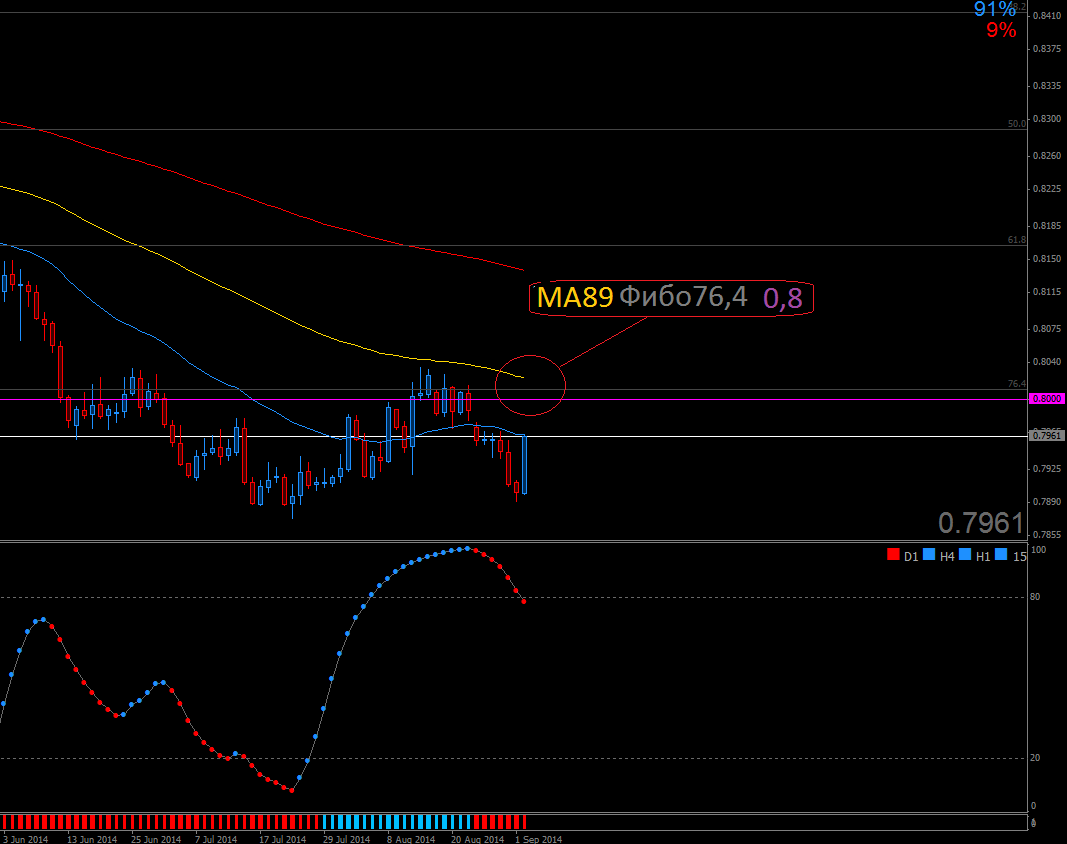Click the large grey 0.7961 price display
Viewport: 1067px width, 844px height.
[x=981, y=523]
